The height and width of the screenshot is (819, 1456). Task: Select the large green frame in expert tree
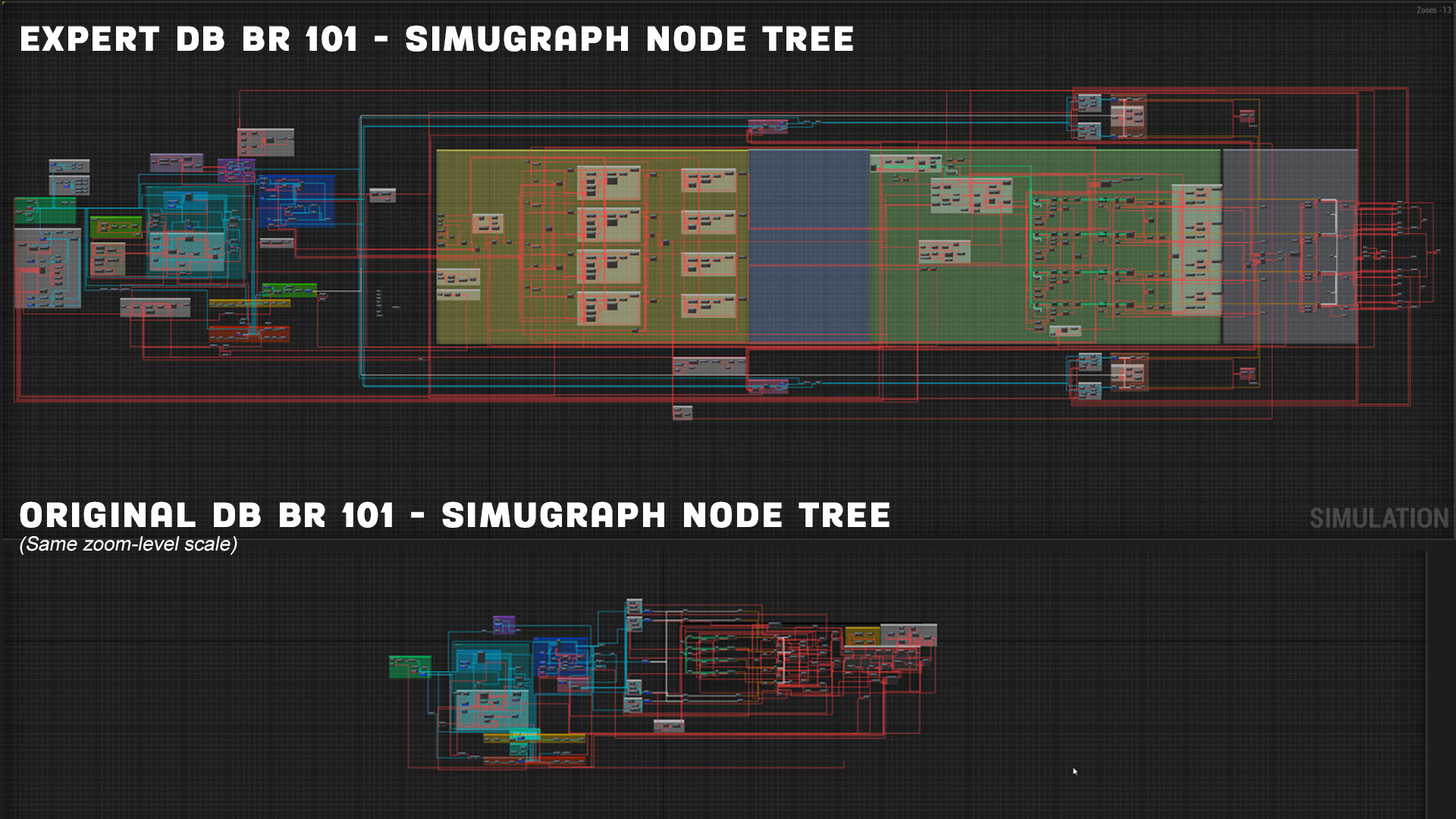(x=1046, y=246)
